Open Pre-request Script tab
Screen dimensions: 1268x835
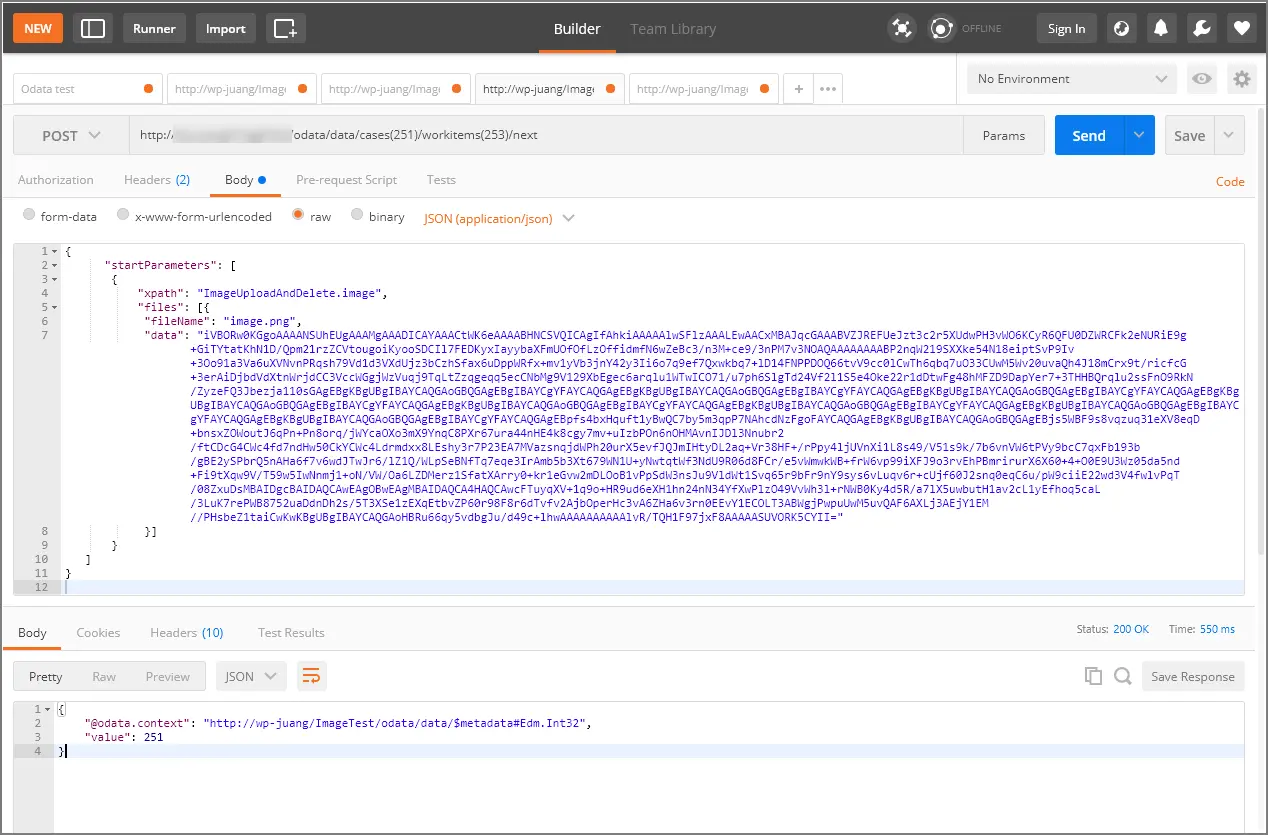(x=346, y=180)
